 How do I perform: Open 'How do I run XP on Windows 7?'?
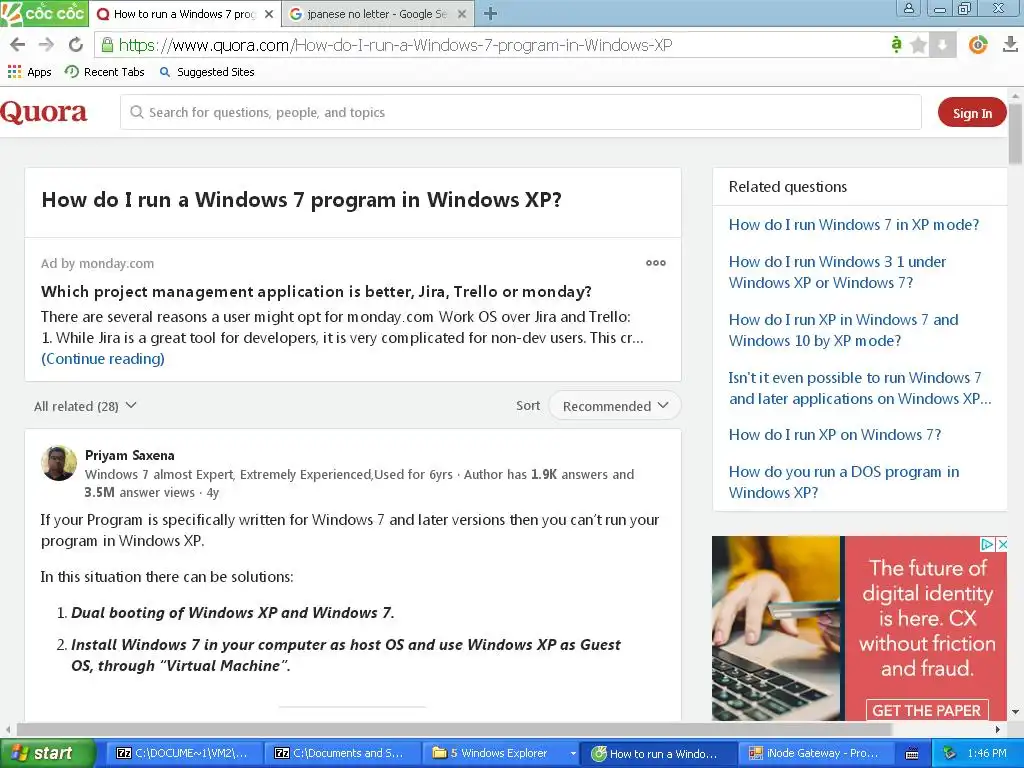point(835,435)
